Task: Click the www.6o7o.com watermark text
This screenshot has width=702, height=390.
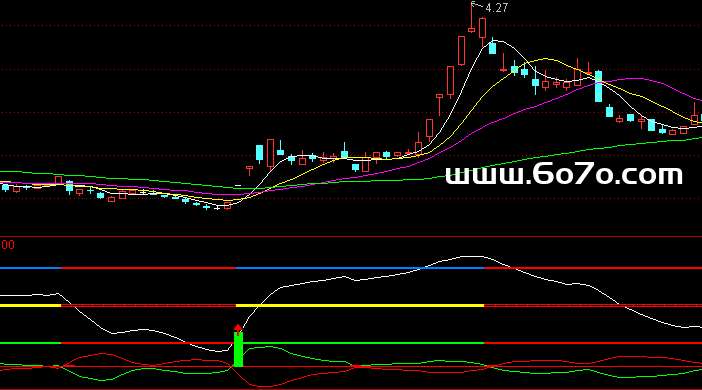Action: 564,175
